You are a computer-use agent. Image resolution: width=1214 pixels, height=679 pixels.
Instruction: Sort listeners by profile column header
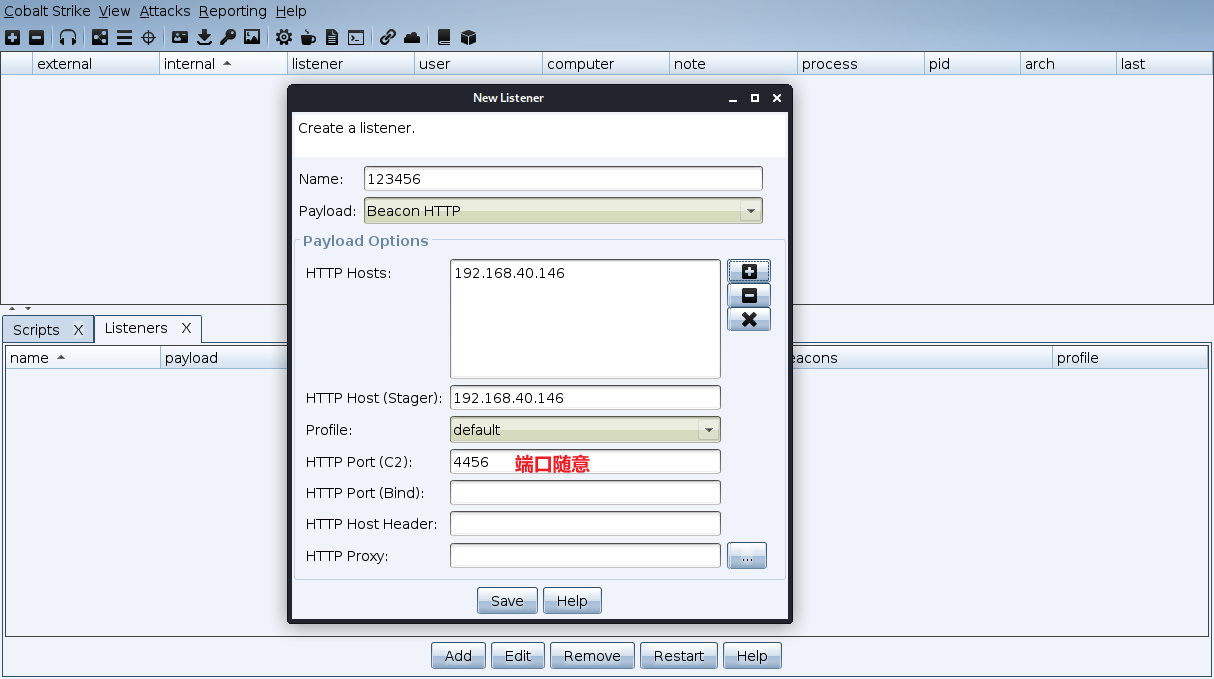[x=1131, y=358]
